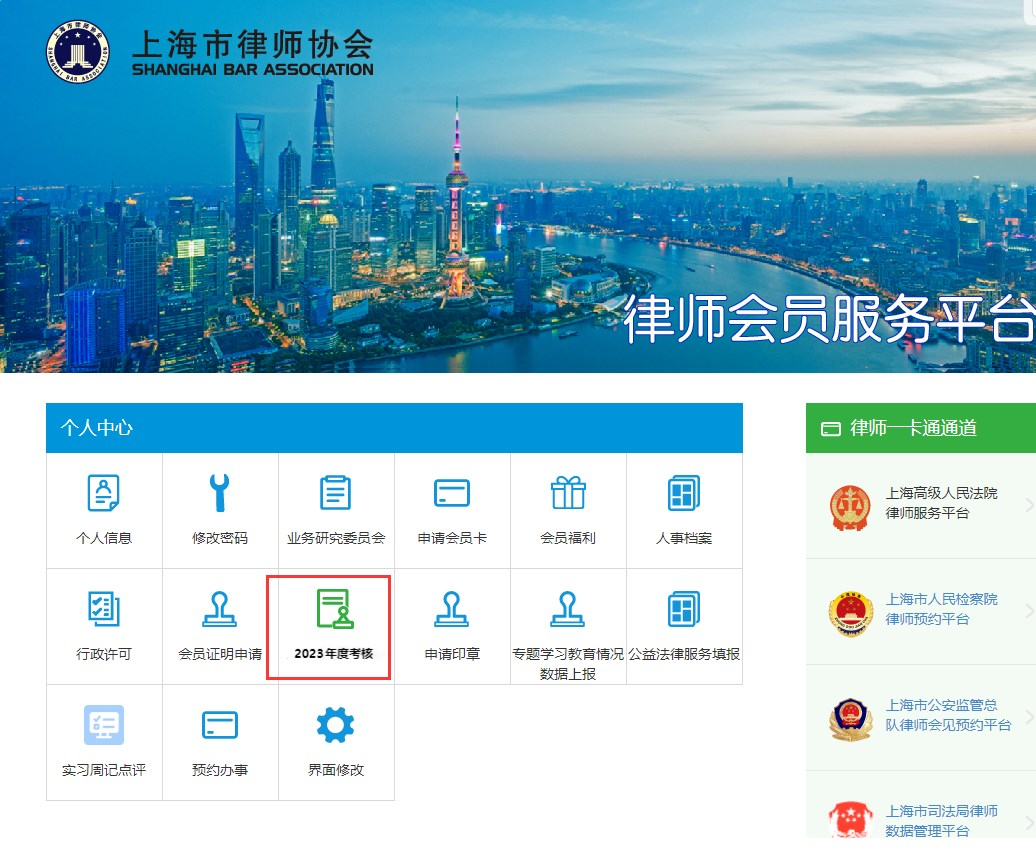This screenshot has height=863, width=1036.
Task: Click the 人事档案 archive icon
Action: (684, 494)
